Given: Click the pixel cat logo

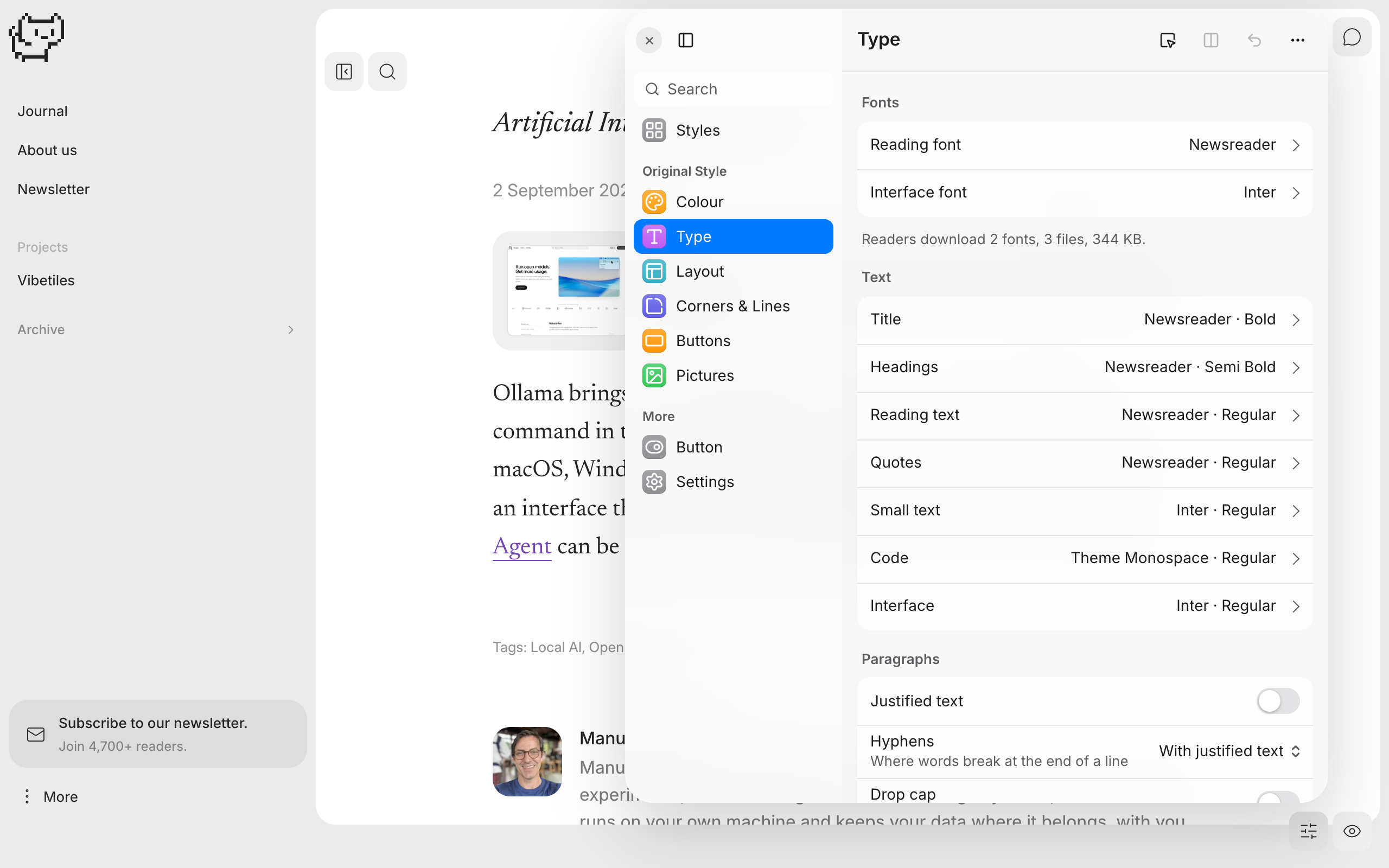Looking at the screenshot, I should (x=37, y=37).
